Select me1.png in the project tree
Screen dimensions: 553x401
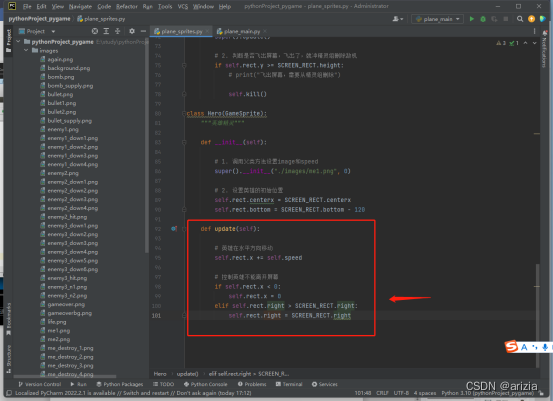[59, 330]
